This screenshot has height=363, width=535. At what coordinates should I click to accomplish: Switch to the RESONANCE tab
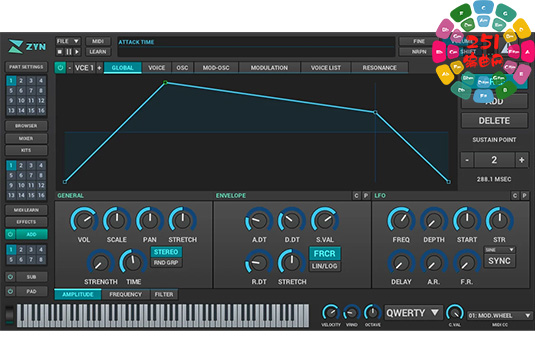[379, 68]
